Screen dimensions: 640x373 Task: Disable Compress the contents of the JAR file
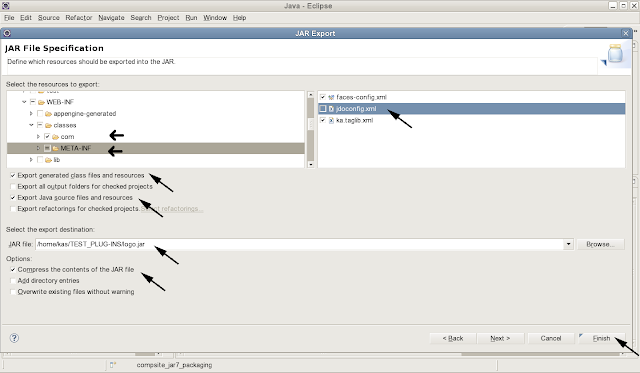tap(13, 270)
